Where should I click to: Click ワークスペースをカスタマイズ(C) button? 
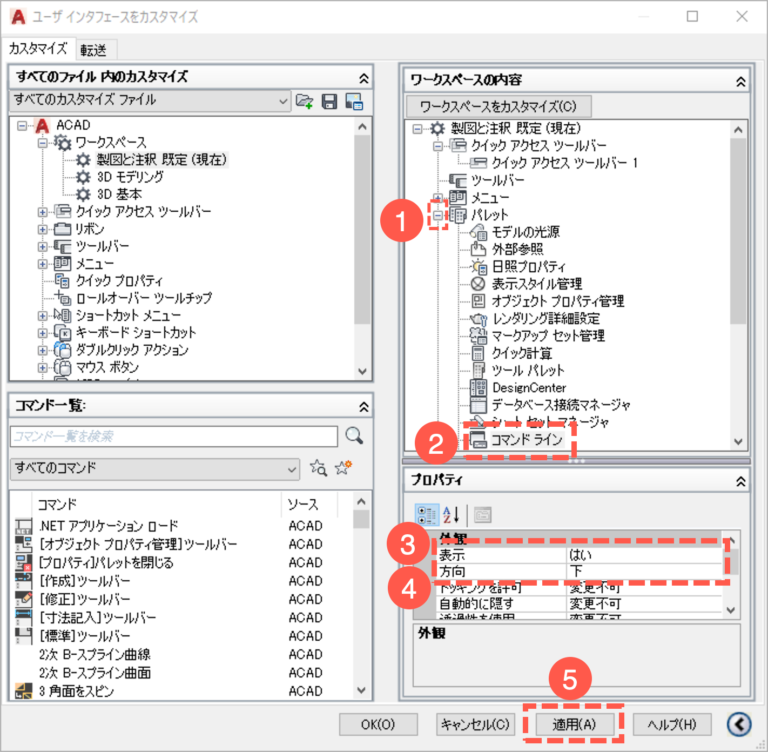[498, 106]
